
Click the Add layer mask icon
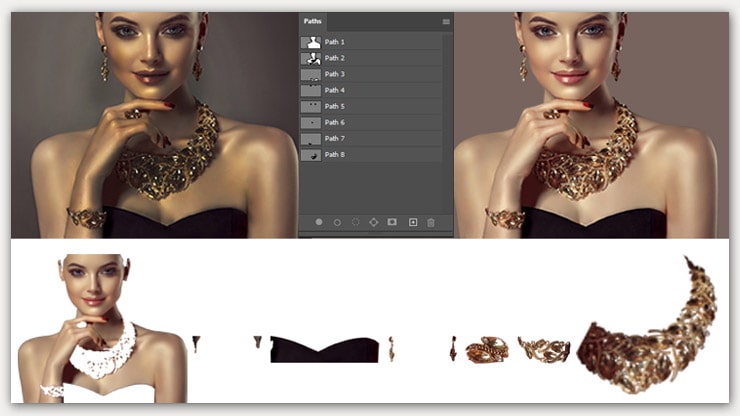coord(392,222)
